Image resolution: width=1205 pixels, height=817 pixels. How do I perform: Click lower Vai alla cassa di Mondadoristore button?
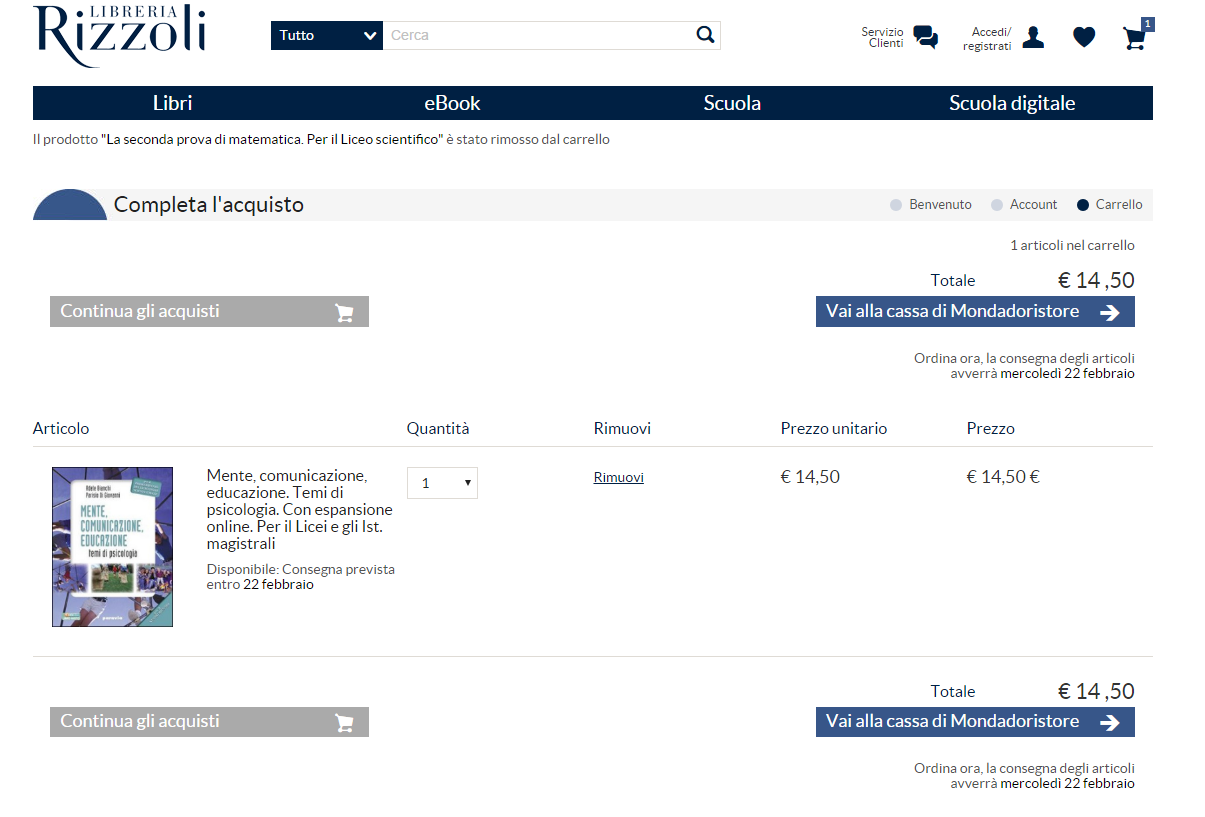pyautogui.click(x=975, y=721)
